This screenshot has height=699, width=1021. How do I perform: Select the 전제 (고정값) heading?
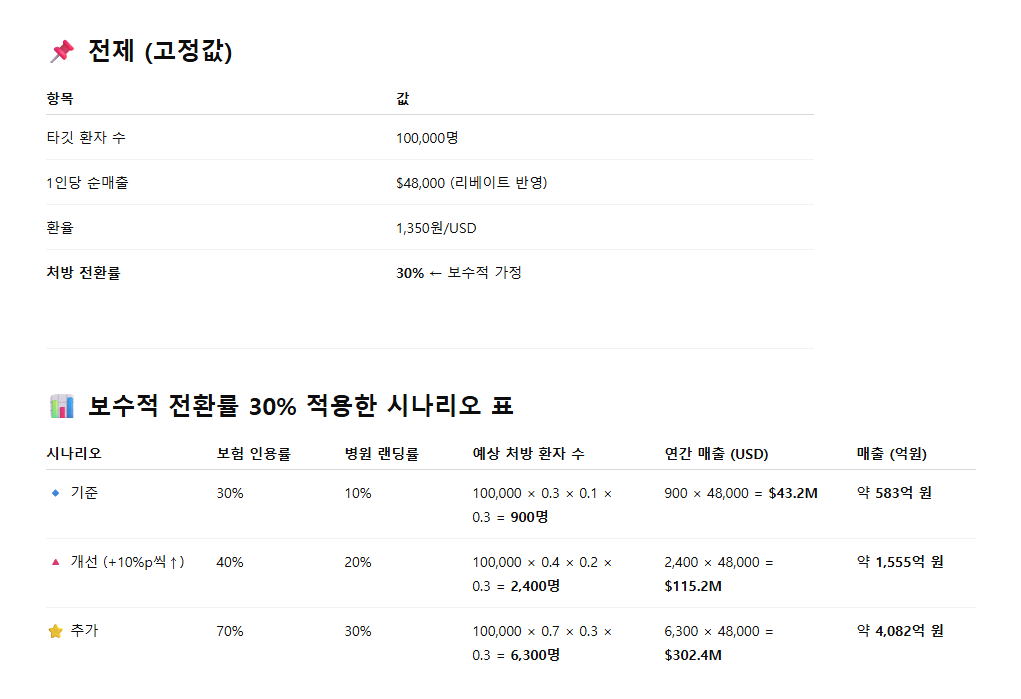[x=160, y=51]
